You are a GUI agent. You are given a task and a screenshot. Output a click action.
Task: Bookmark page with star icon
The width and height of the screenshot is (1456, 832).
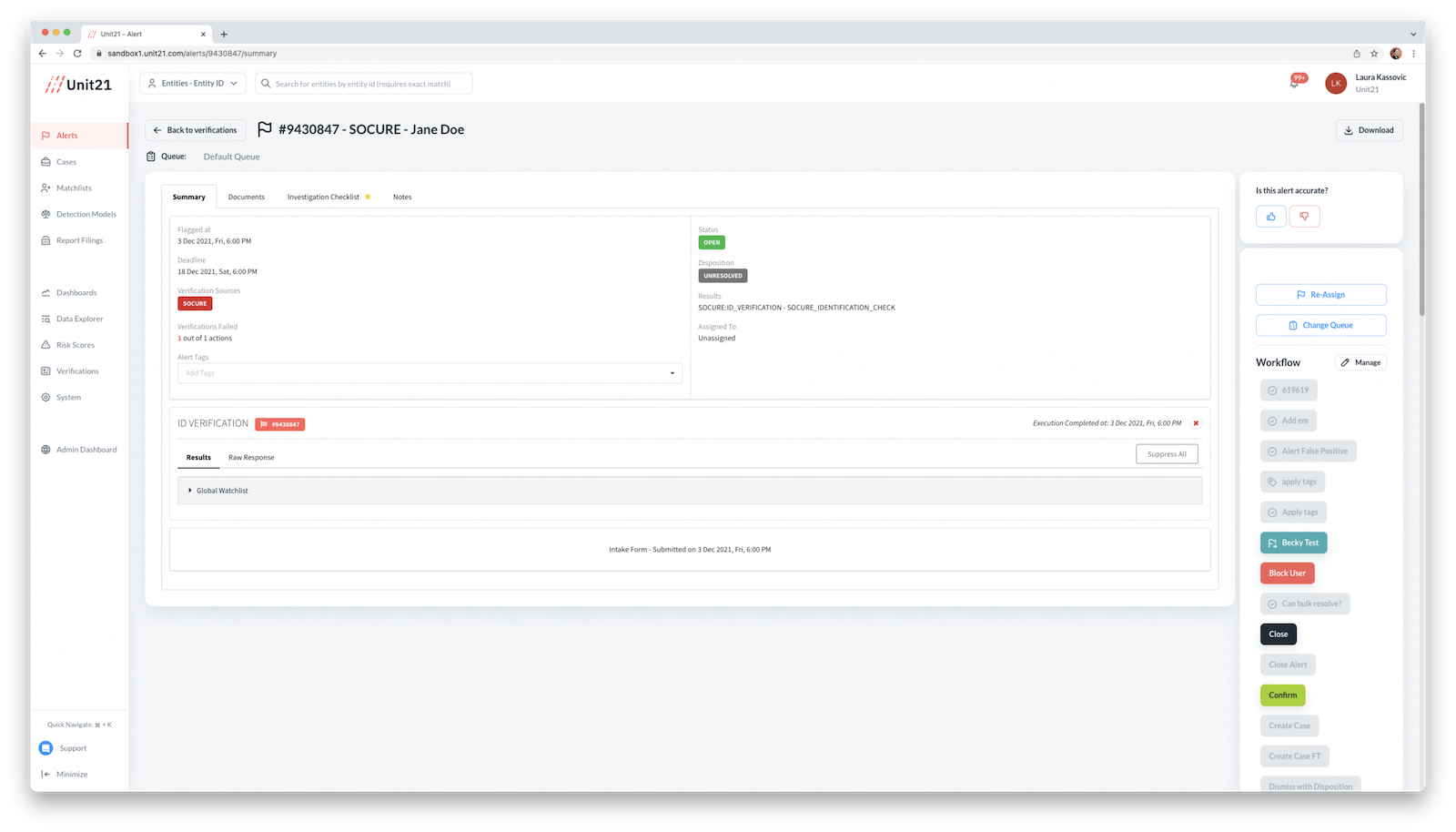[1374, 54]
